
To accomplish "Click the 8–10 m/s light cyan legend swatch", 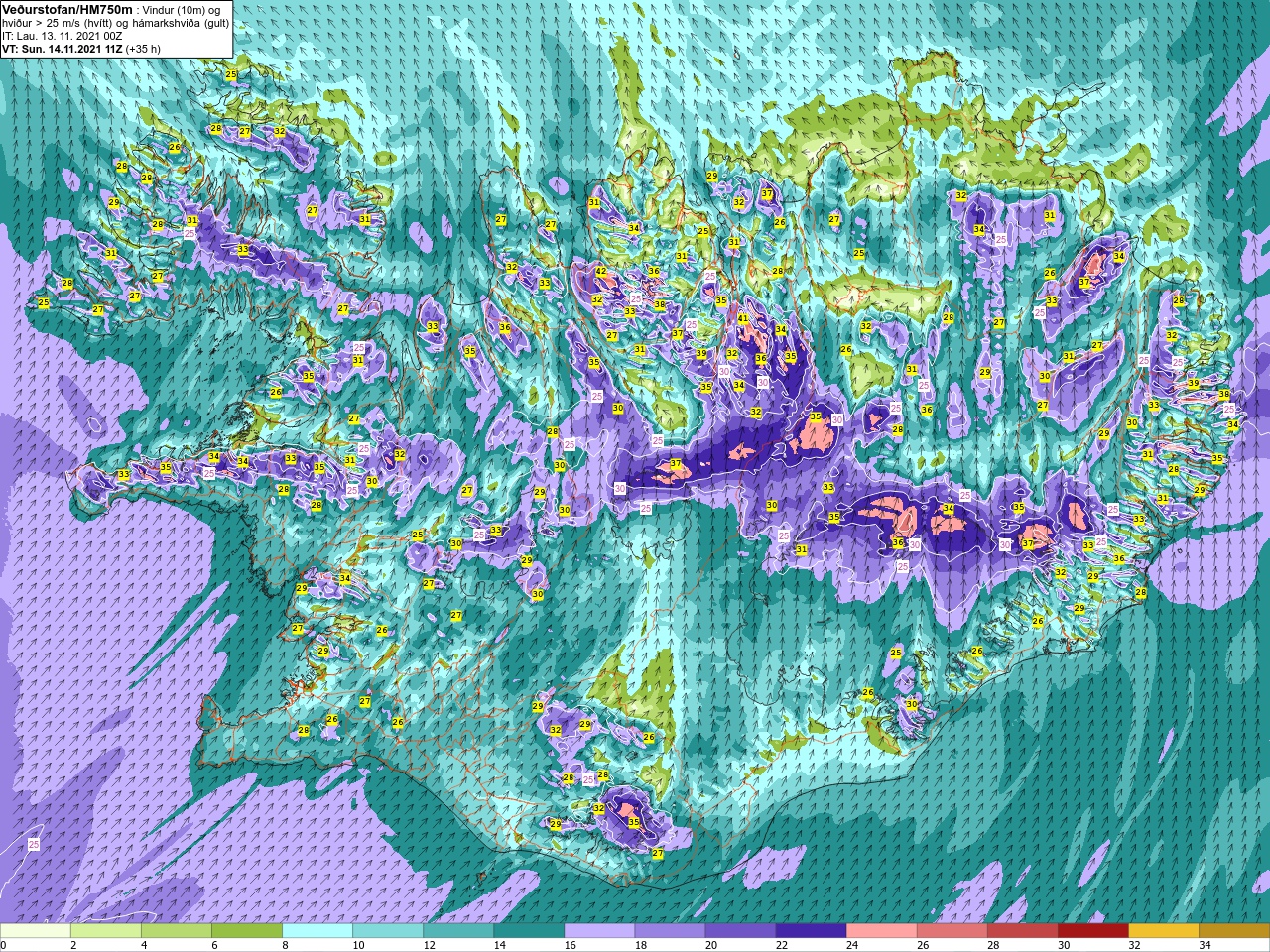I will click(x=317, y=931).
